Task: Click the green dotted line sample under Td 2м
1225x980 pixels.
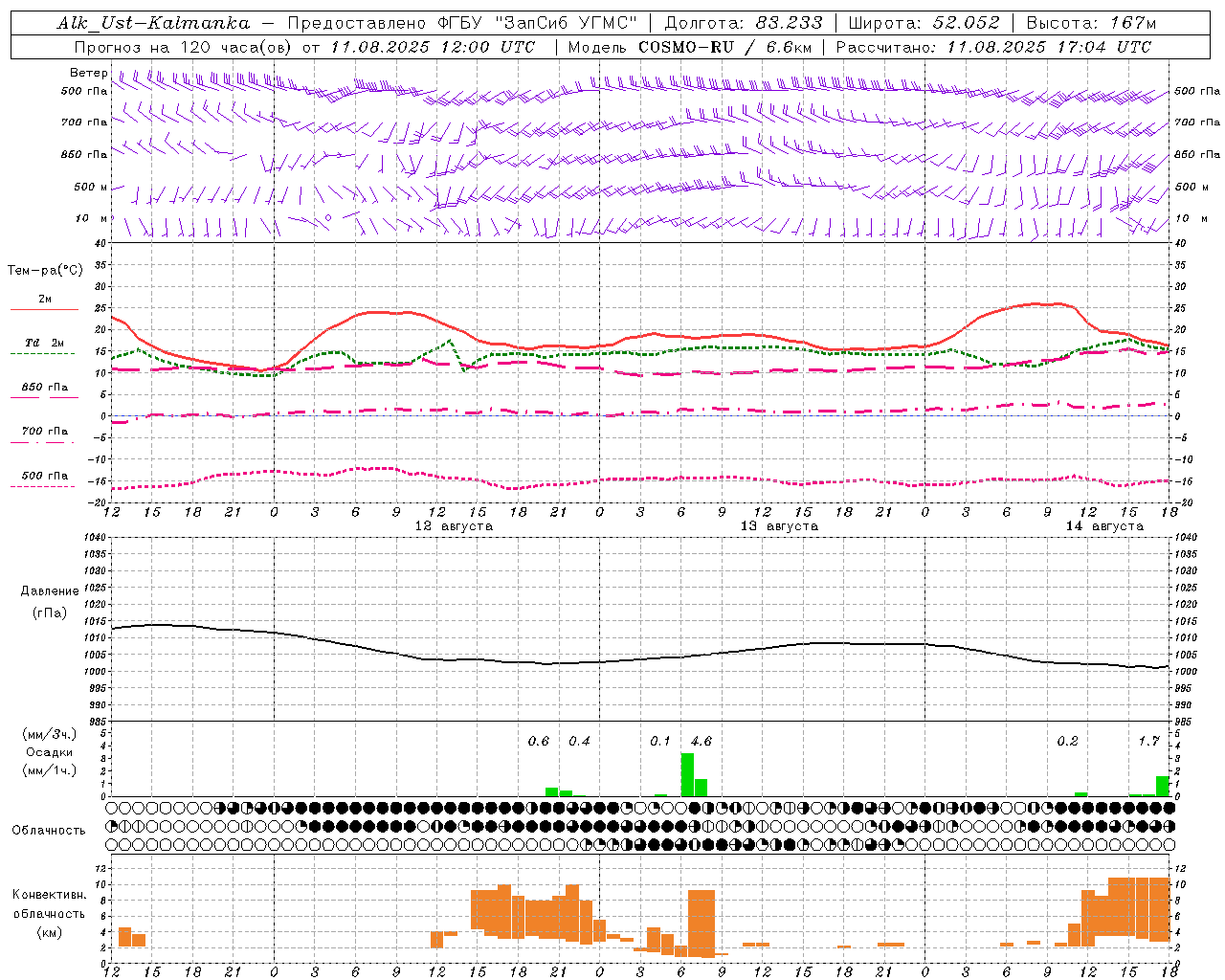Action: [44, 353]
